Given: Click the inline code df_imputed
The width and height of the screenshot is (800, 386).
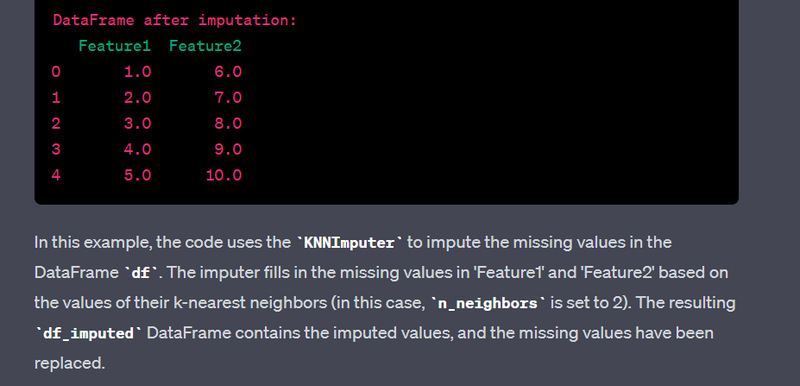Looking at the screenshot, I should coord(88,334).
